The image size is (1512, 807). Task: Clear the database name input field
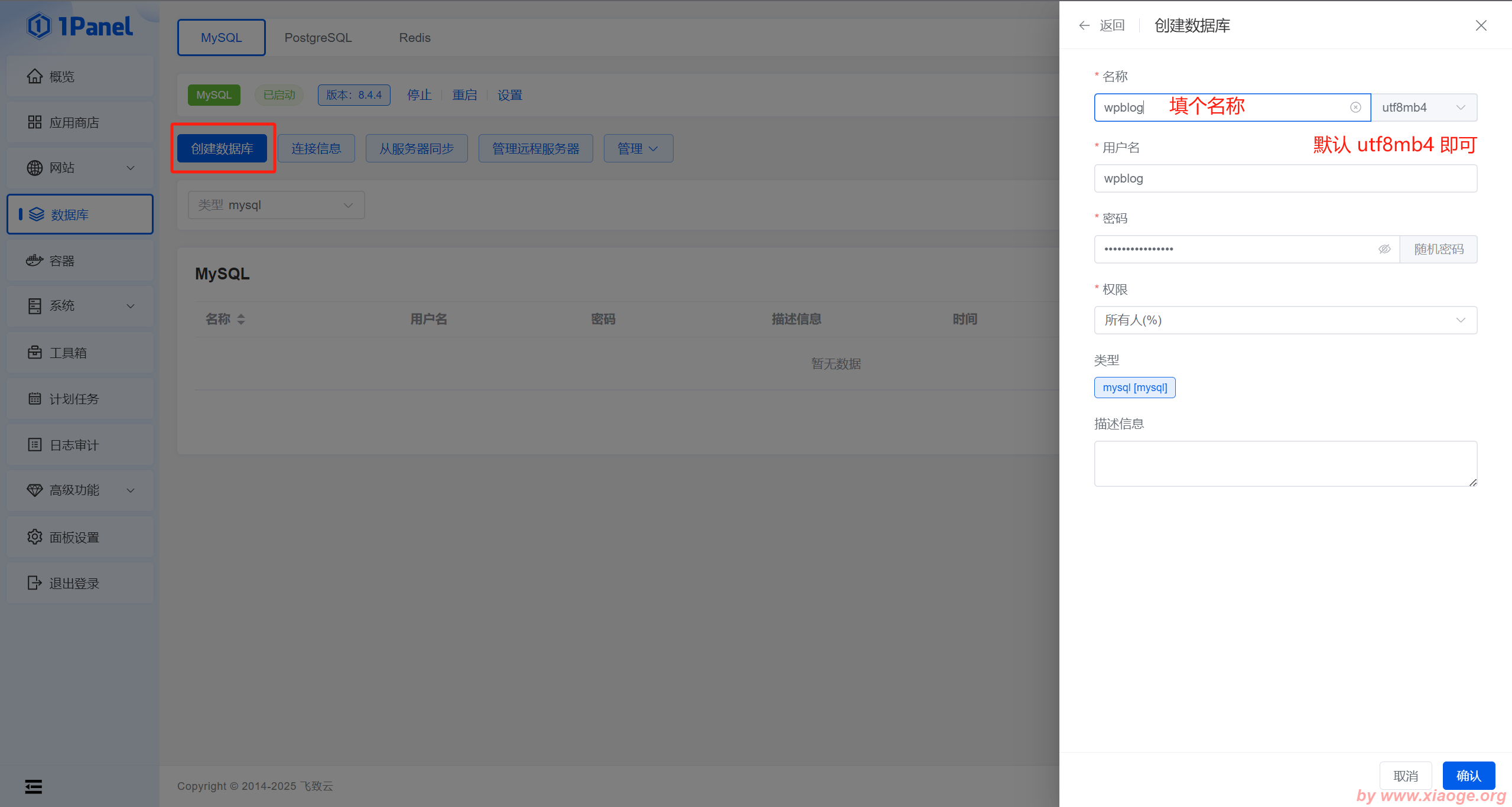click(x=1355, y=108)
